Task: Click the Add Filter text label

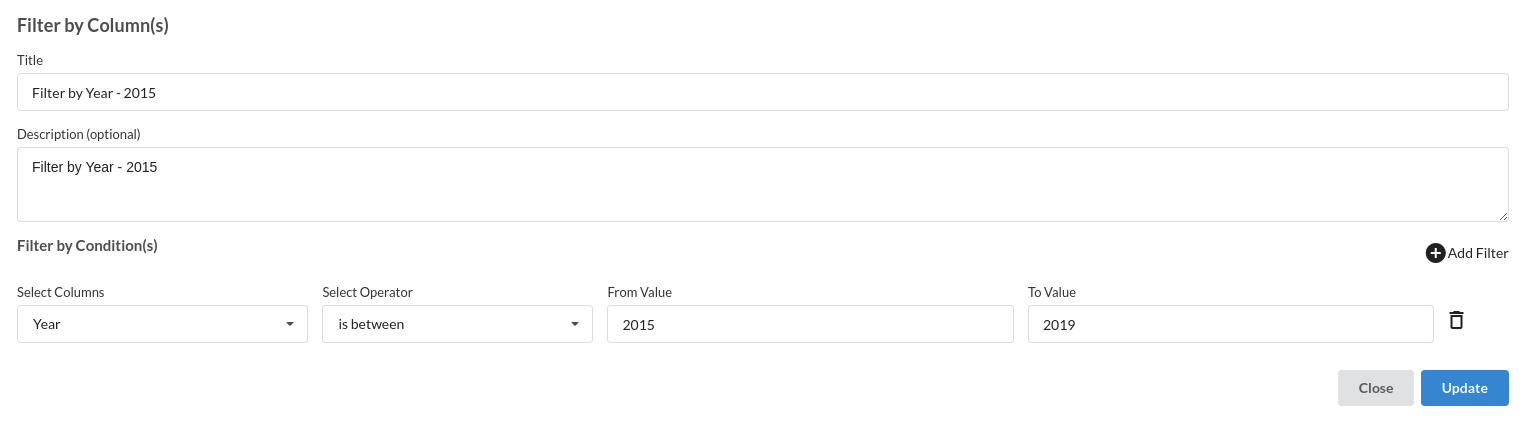Action: (1478, 253)
